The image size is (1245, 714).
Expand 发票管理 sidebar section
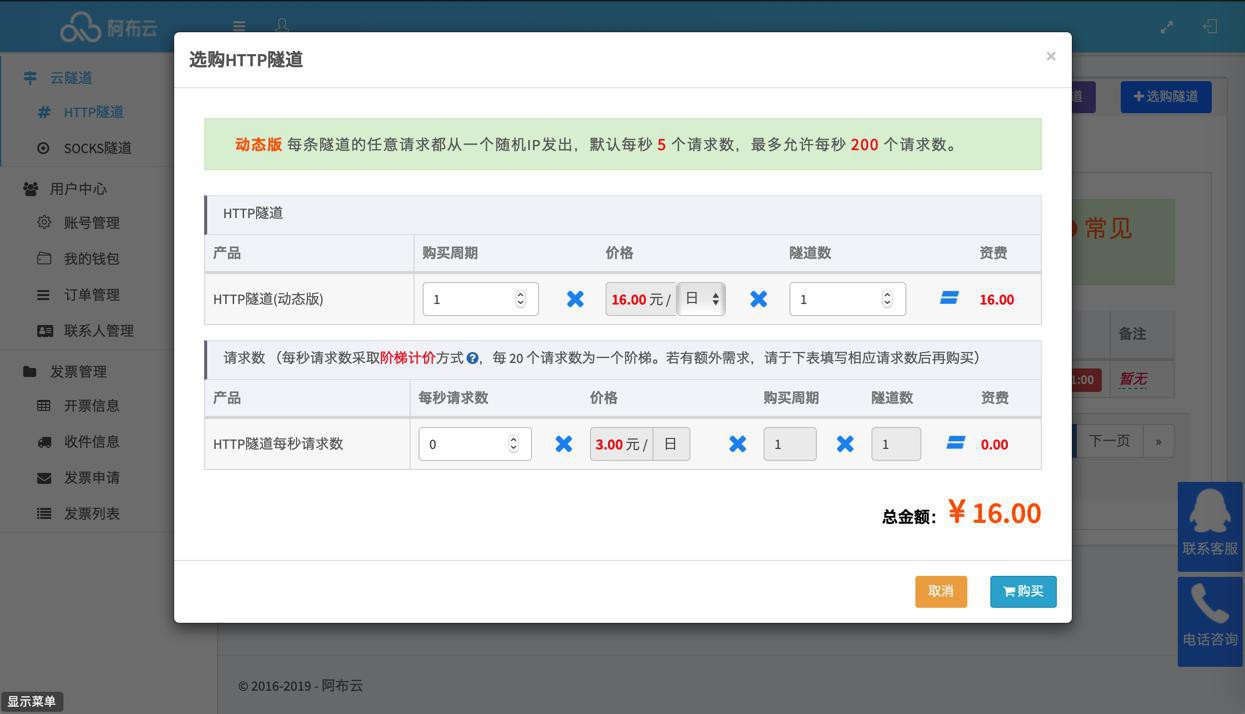(x=78, y=371)
